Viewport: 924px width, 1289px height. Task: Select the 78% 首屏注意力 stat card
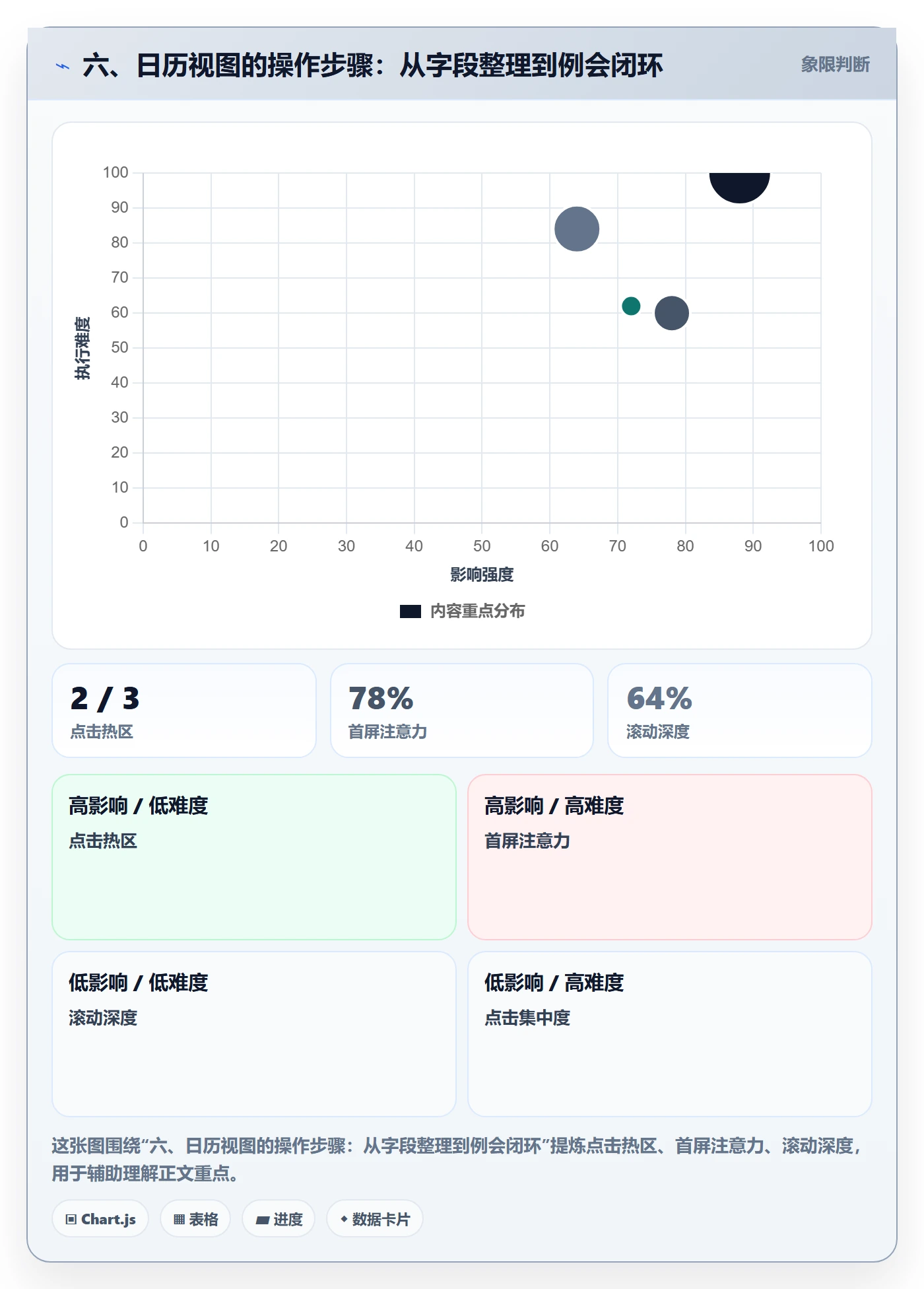click(x=462, y=711)
